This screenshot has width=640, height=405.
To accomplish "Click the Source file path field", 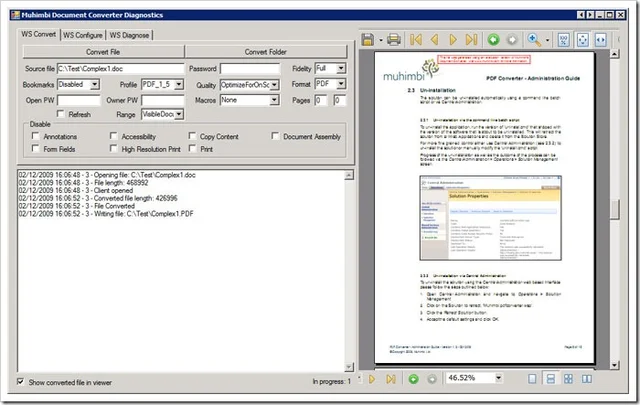I will [120, 68].
